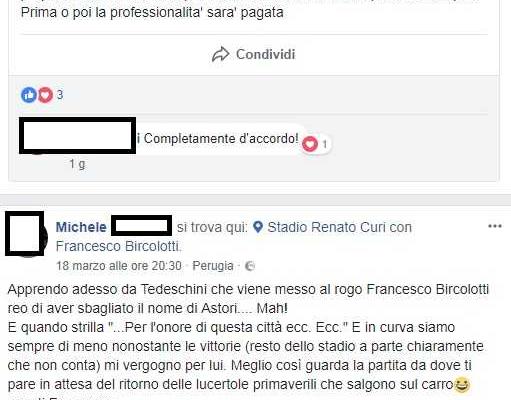
Task: Click the post author's redacted profile picture
Action: tap(25, 234)
